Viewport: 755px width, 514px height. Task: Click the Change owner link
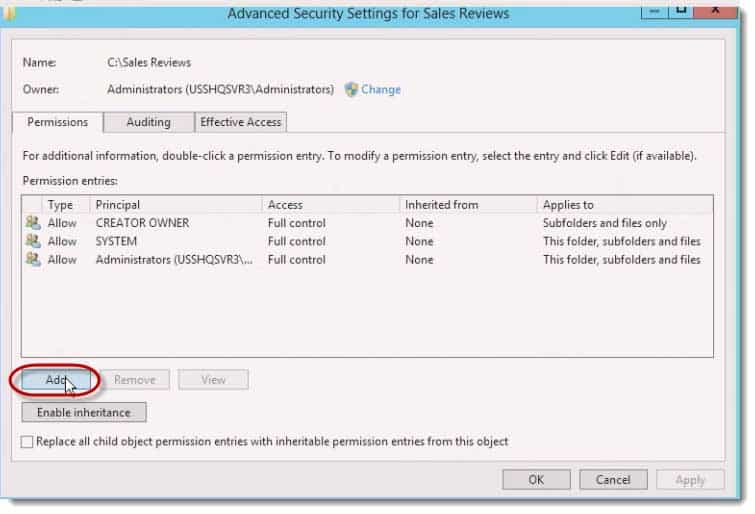tap(380, 90)
